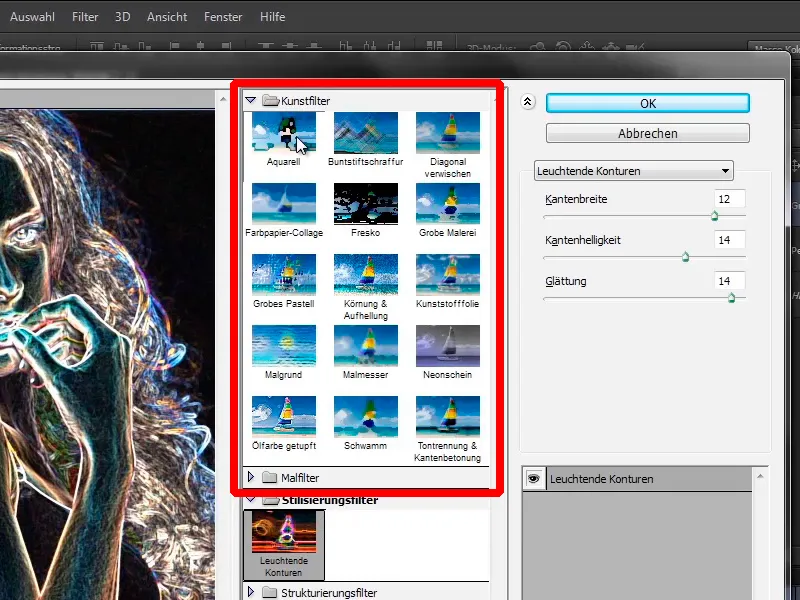The height and width of the screenshot is (600, 800).
Task: Open the Hilfe menu
Action: pos(272,17)
